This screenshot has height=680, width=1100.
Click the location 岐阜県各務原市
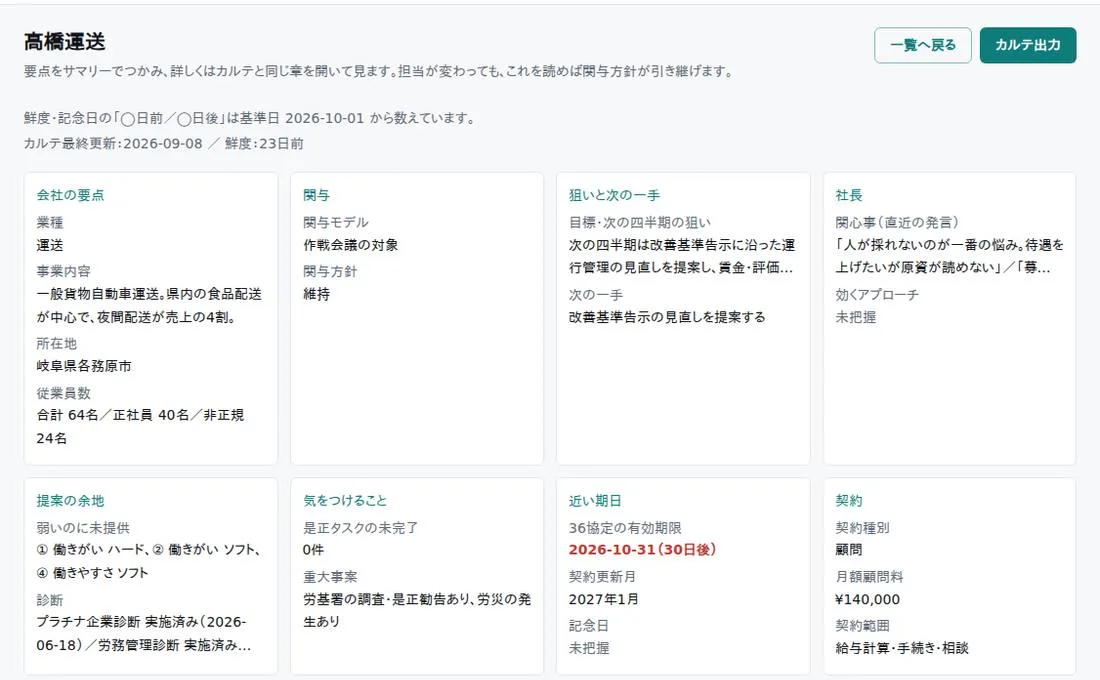[x=84, y=366]
